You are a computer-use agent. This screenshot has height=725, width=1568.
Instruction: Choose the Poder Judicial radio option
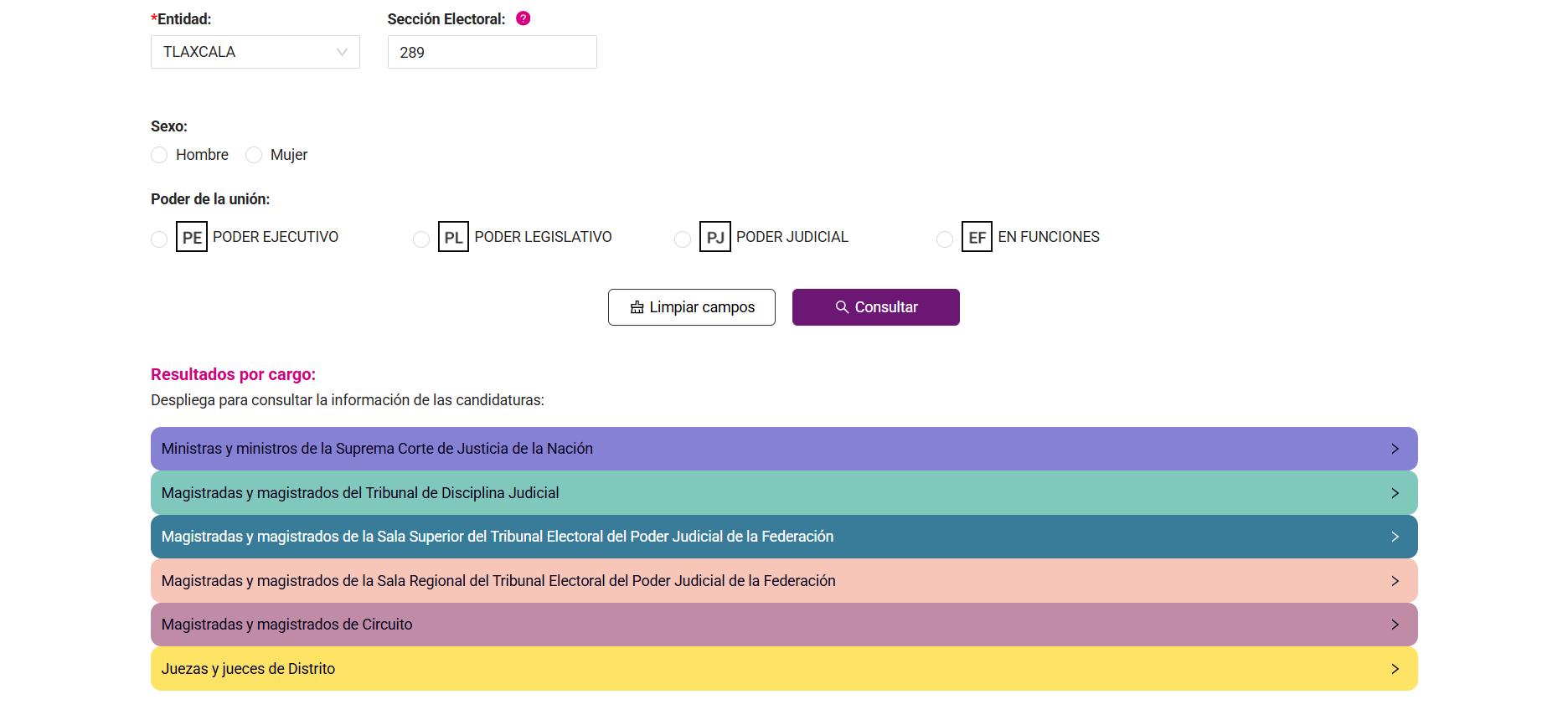click(x=683, y=239)
